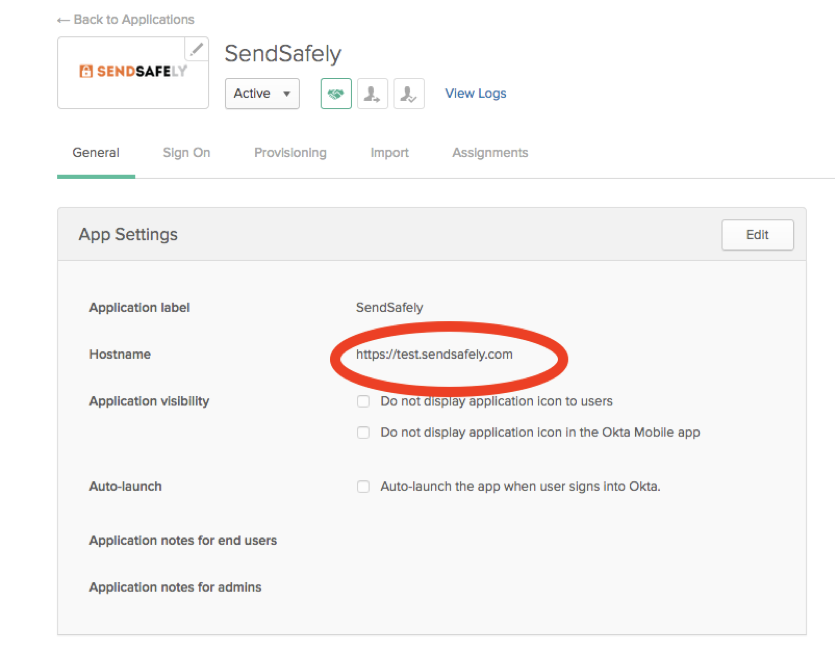Click the SendSafely logo thumbnail

(x=133, y=72)
